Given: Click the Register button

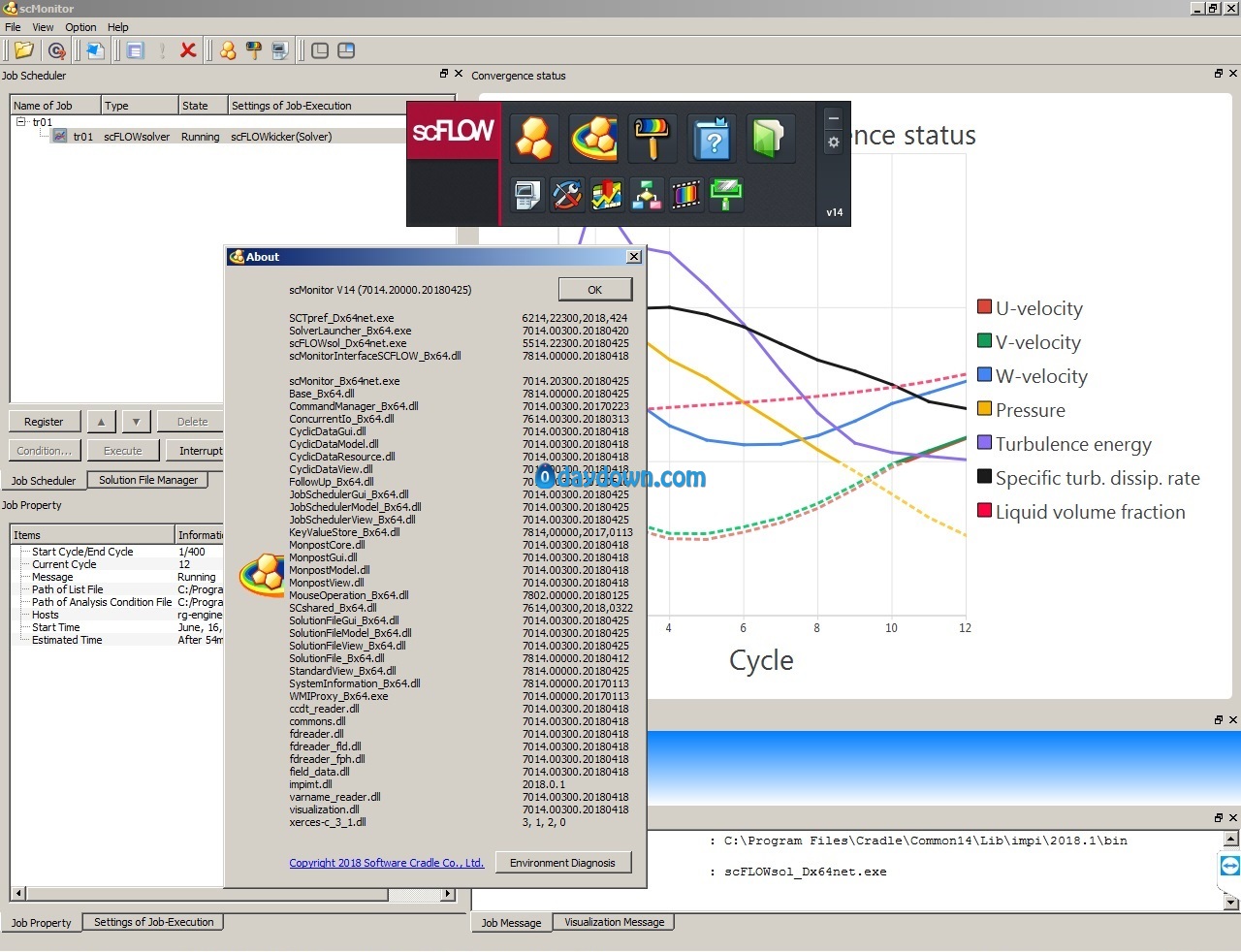Looking at the screenshot, I should pos(44,422).
